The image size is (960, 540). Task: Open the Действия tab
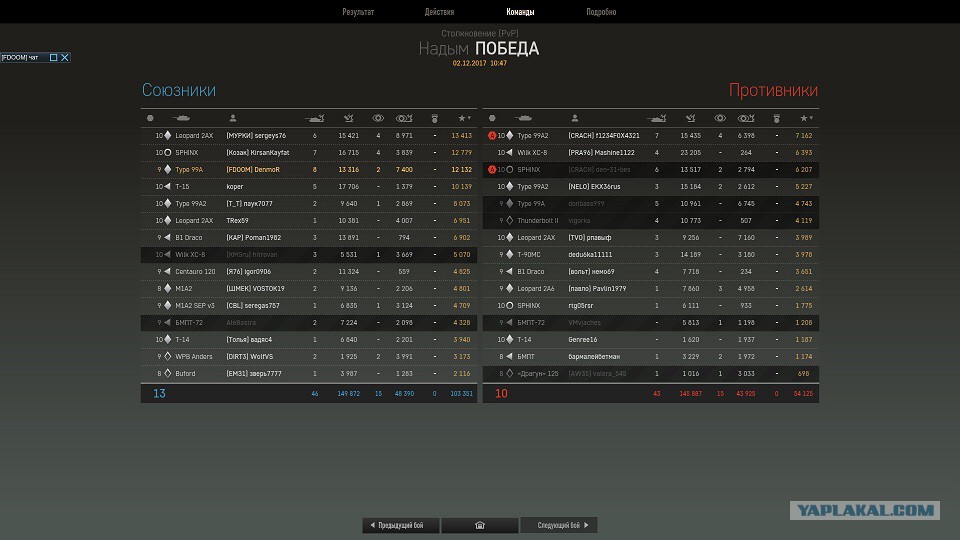tap(440, 12)
